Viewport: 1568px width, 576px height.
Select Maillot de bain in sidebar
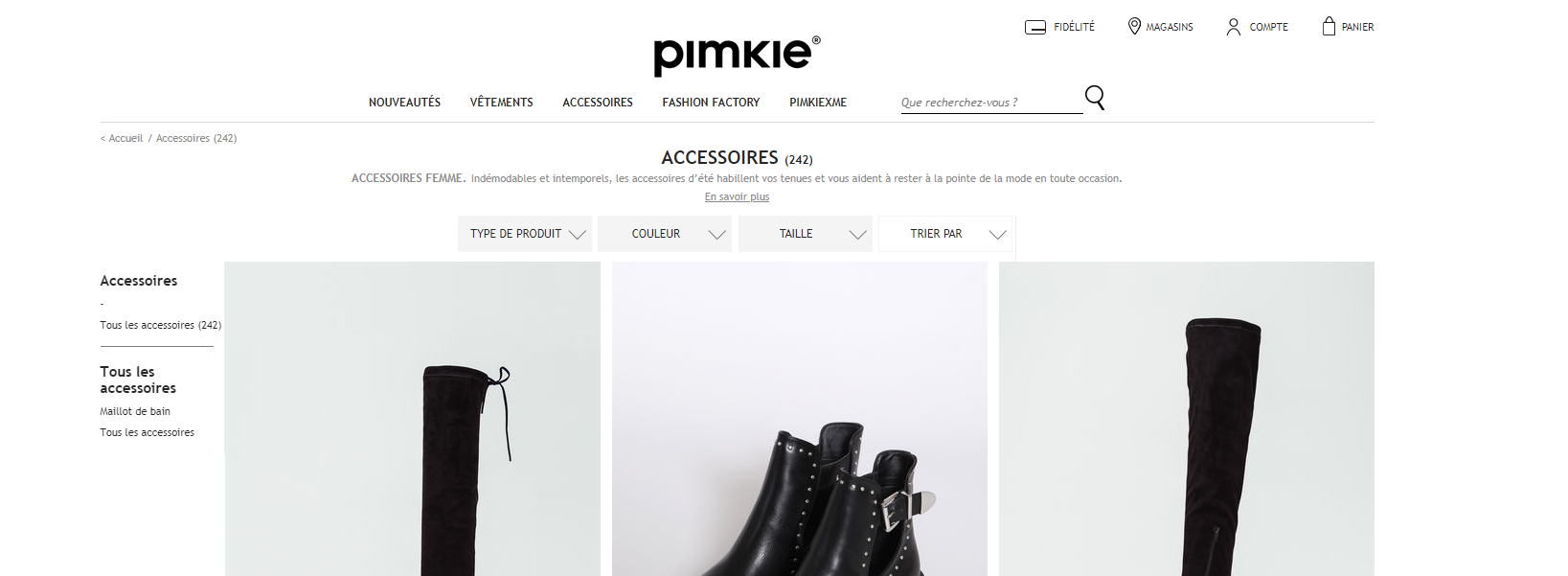[x=135, y=411]
